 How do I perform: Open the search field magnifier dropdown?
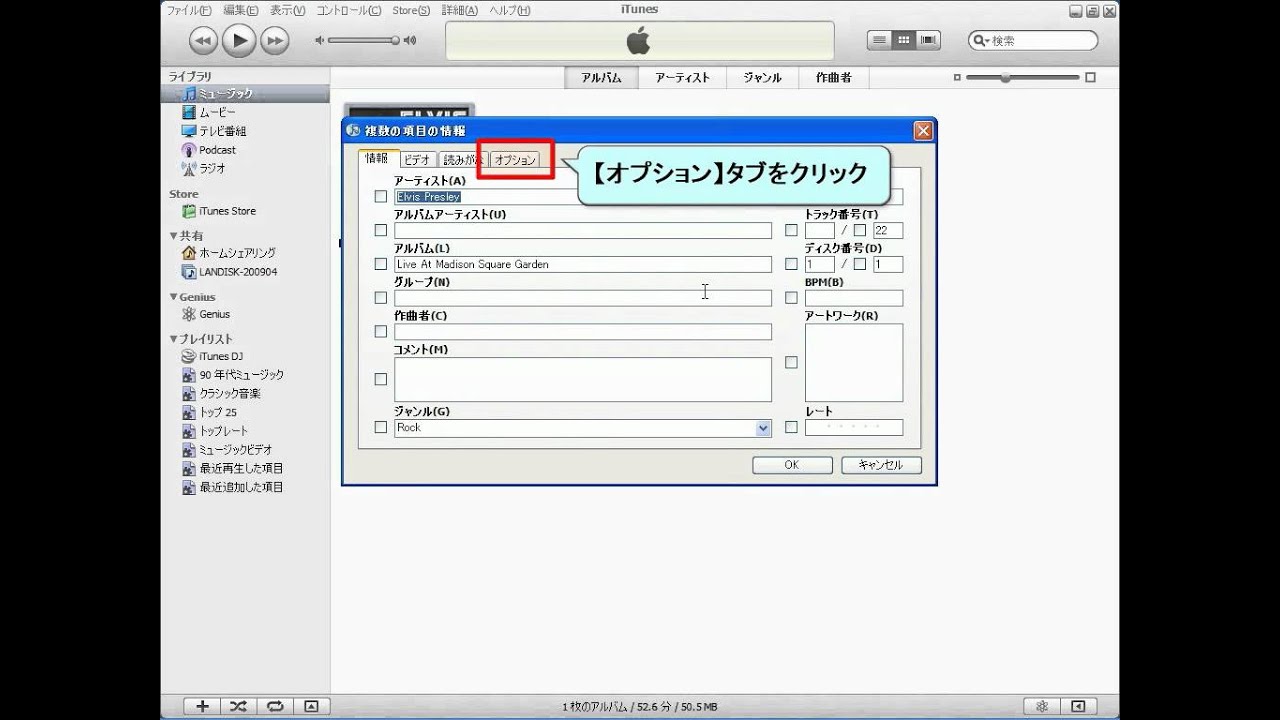[x=982, y=41]
